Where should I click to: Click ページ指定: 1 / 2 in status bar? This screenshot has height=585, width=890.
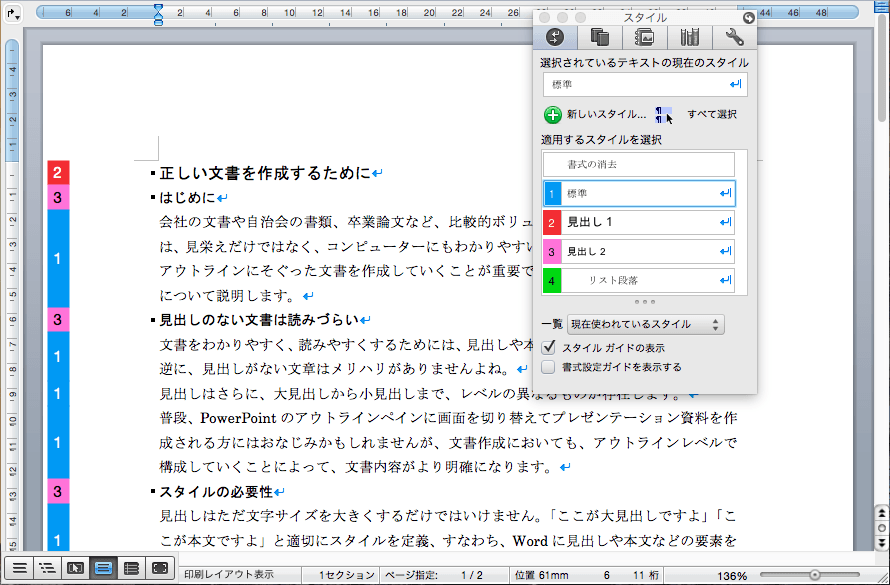pyautogui.click(x=433, y=575)
